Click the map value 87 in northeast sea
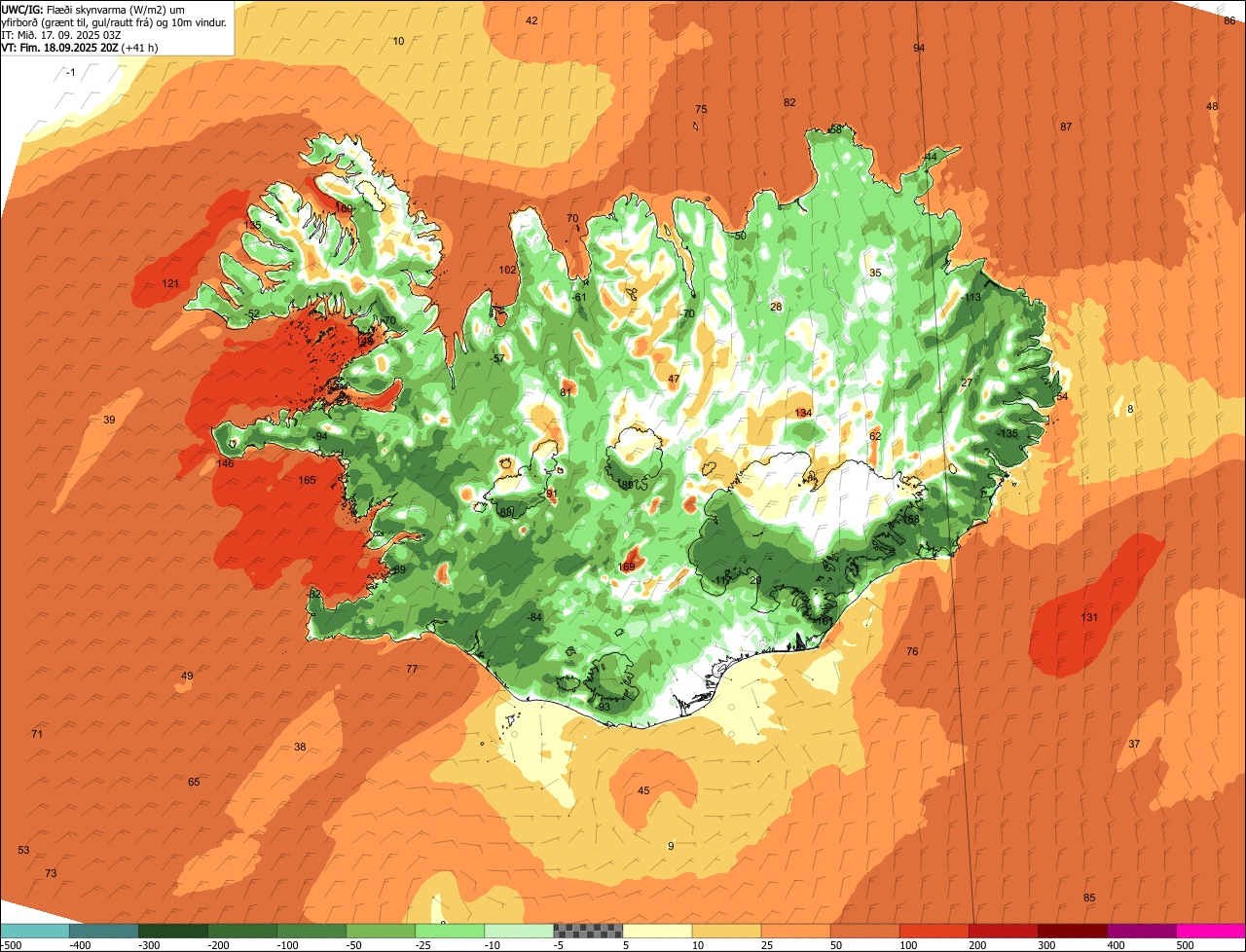Image resolution: width=1246 pixels, height=952 pixels. coord(1066,128)
